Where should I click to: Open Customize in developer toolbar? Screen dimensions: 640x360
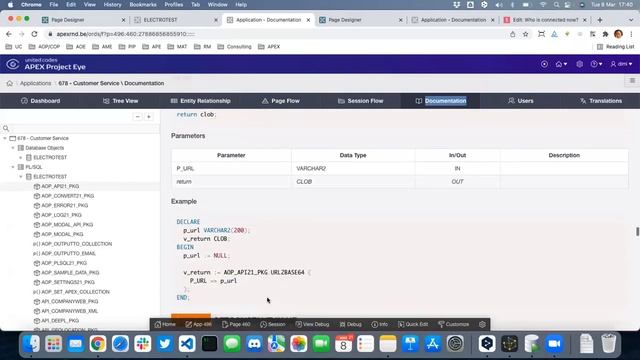point(453,324)
